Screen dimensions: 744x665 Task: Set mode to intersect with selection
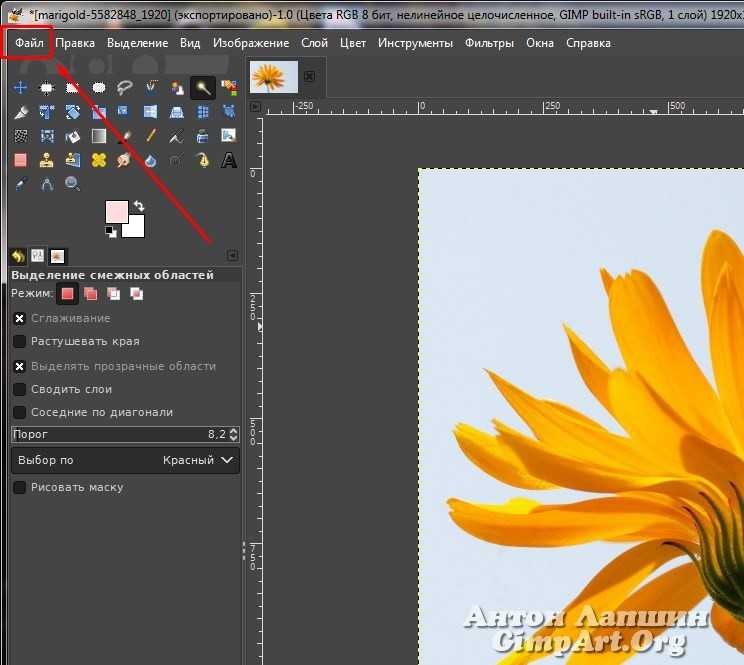point(137,294)
